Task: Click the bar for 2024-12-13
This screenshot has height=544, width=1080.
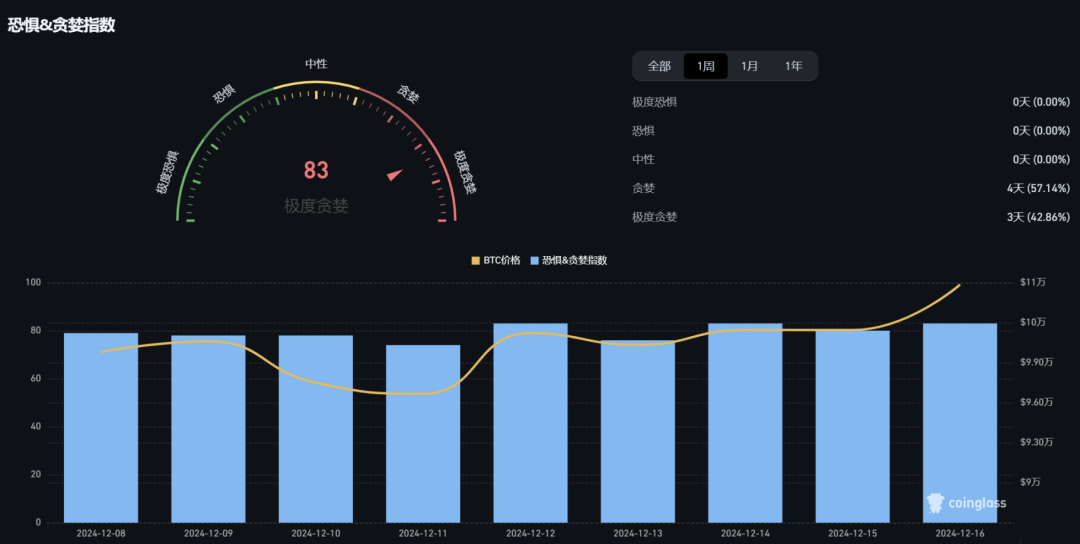Action: coord(638,431)
